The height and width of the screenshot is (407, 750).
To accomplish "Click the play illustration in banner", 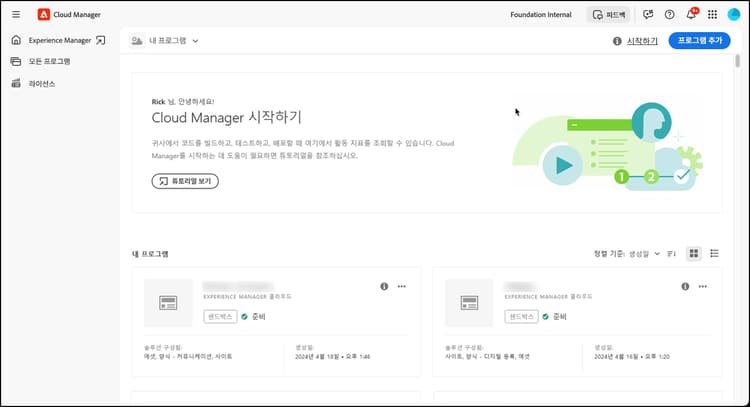I will point(562,165).
